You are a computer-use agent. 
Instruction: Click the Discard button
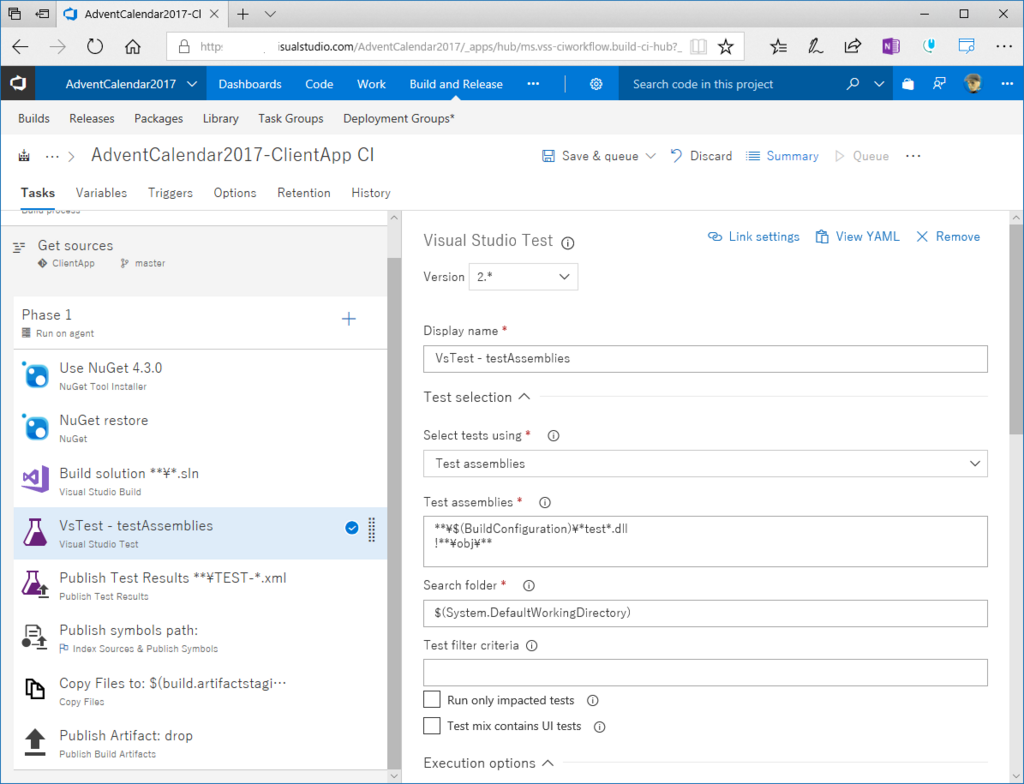[701, 156]
